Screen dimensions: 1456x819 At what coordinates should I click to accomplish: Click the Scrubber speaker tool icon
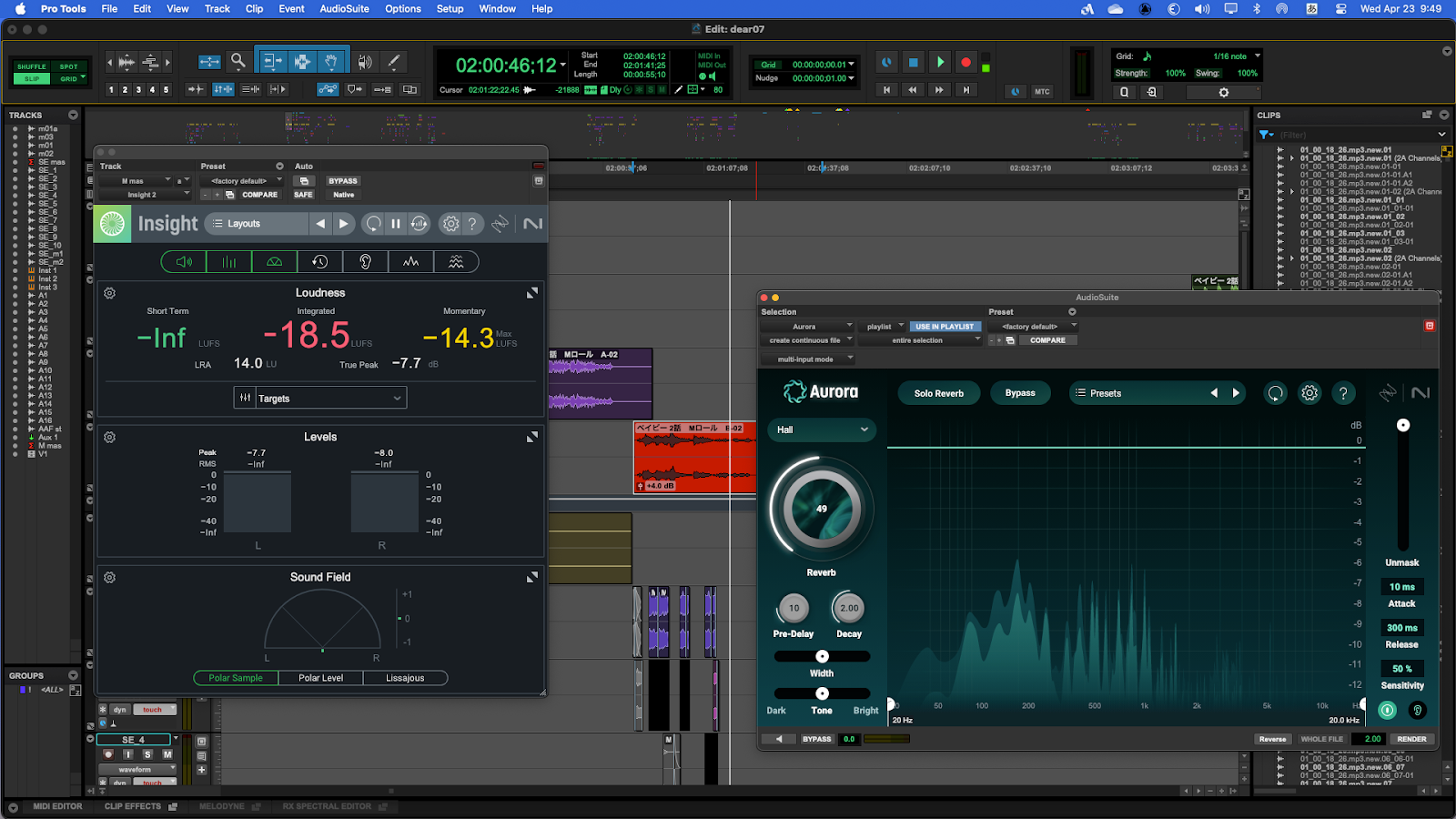tap(365, 62)
